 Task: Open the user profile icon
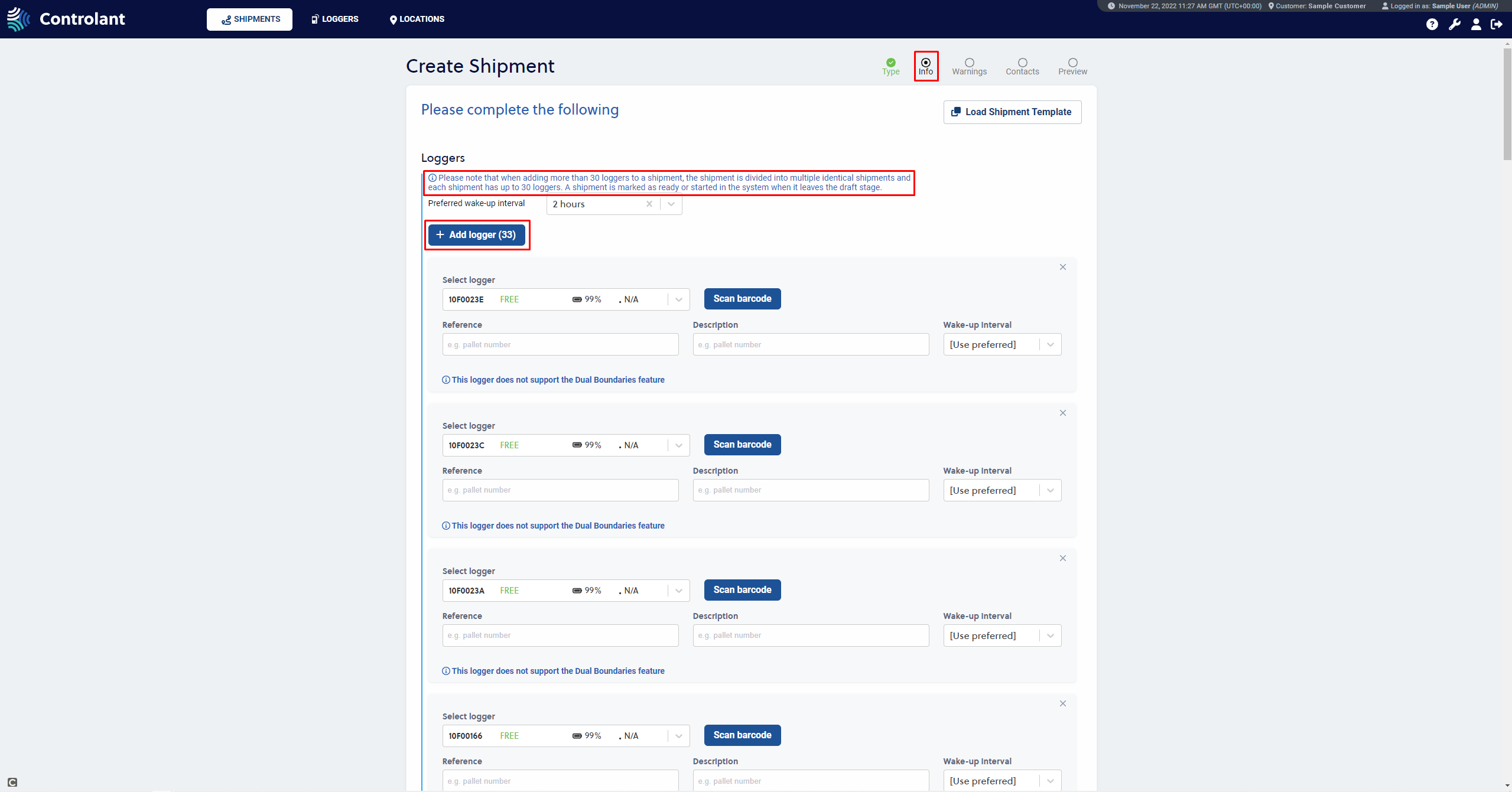point(1475,24)
